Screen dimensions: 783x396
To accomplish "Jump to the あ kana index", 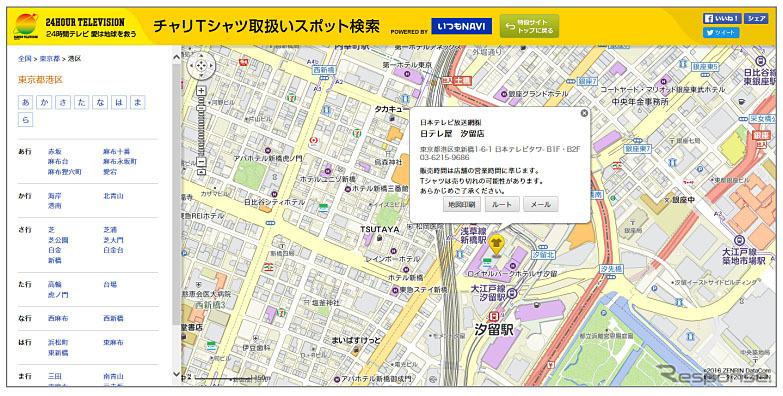I will coord(25,102).
